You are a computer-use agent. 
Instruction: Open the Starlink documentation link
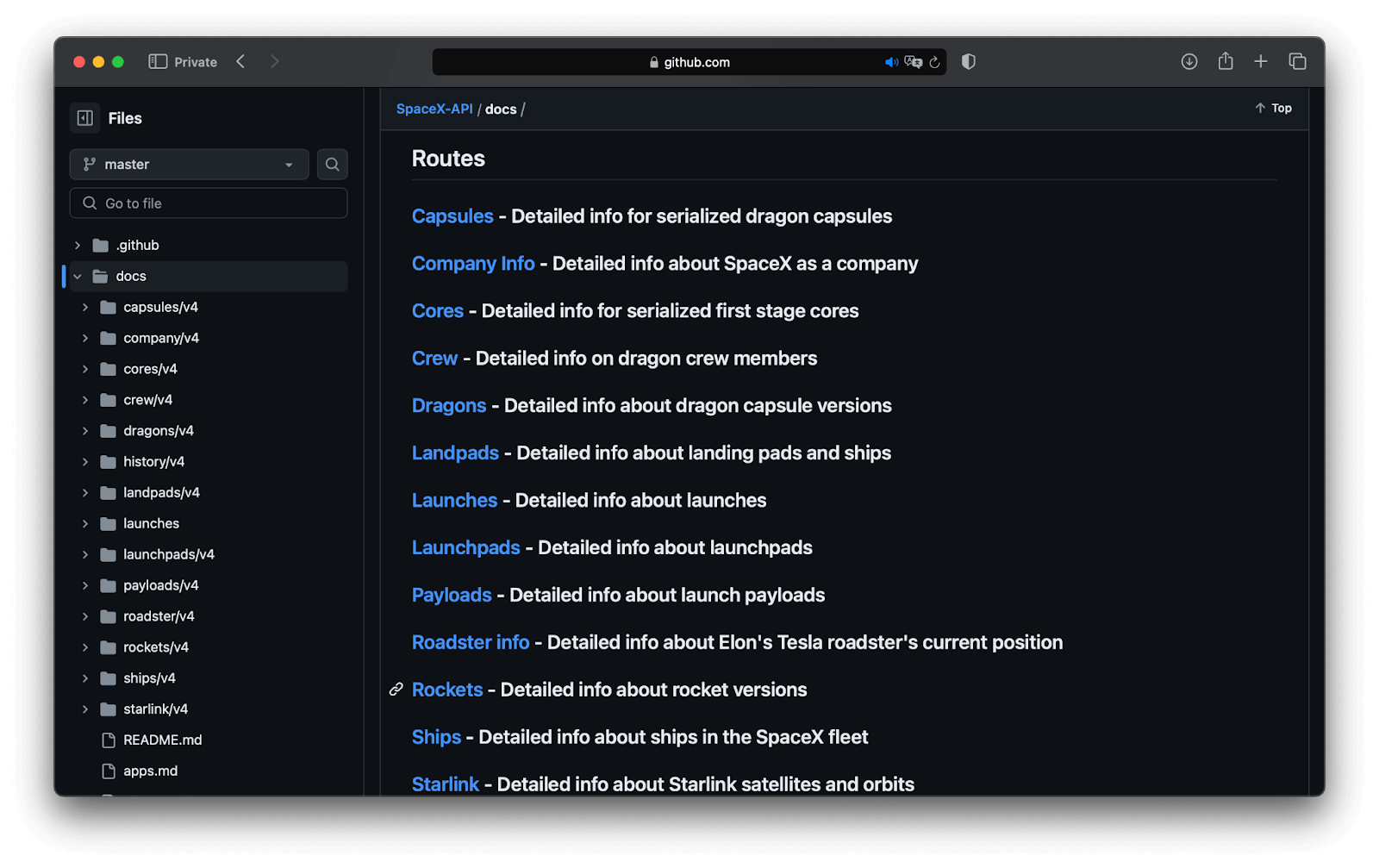(446, 785)
